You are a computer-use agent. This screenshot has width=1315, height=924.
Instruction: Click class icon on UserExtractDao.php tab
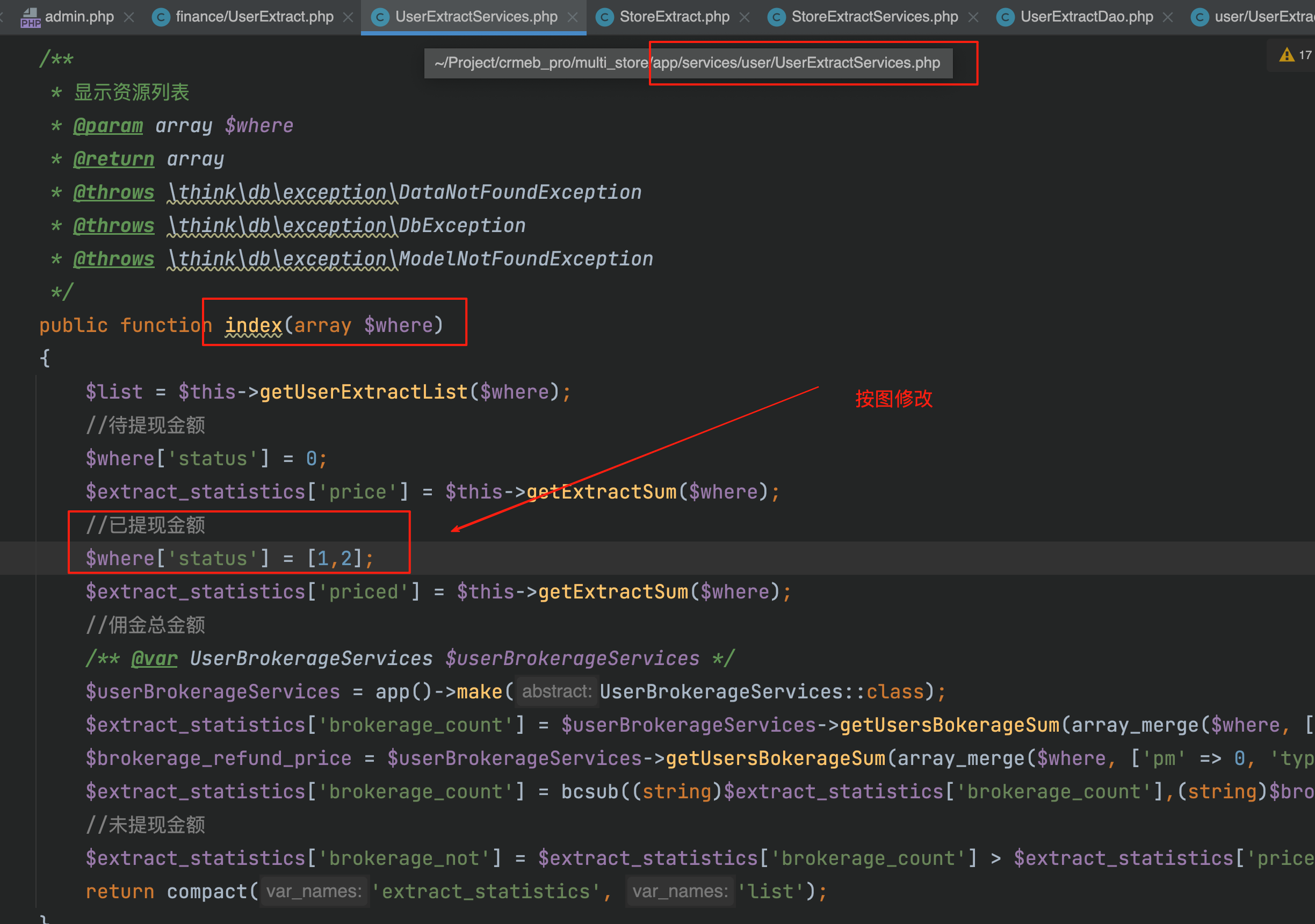1005,17
